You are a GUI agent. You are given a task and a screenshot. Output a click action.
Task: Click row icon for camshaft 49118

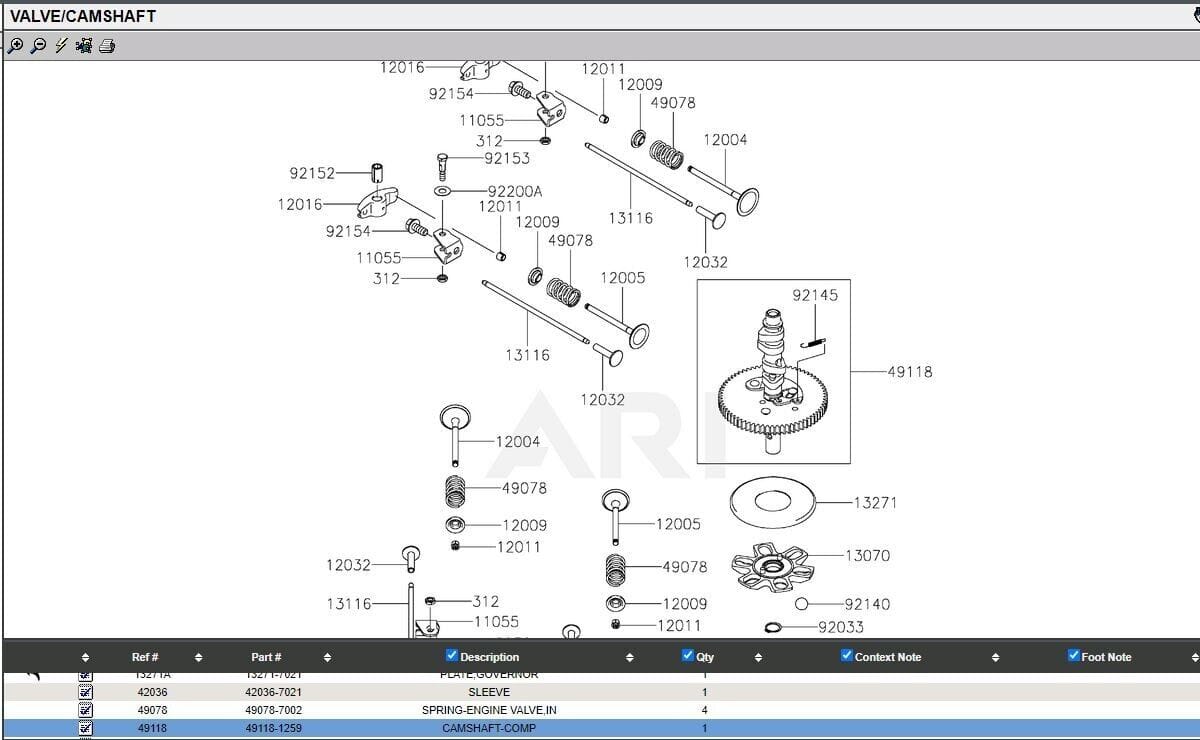(85, 728)
